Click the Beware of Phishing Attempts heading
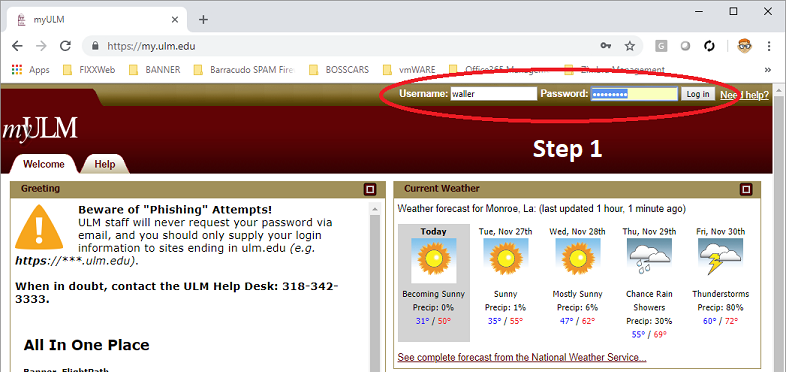Image resolution: width=786 pixels, height=372 pixels. coord(175,210)
